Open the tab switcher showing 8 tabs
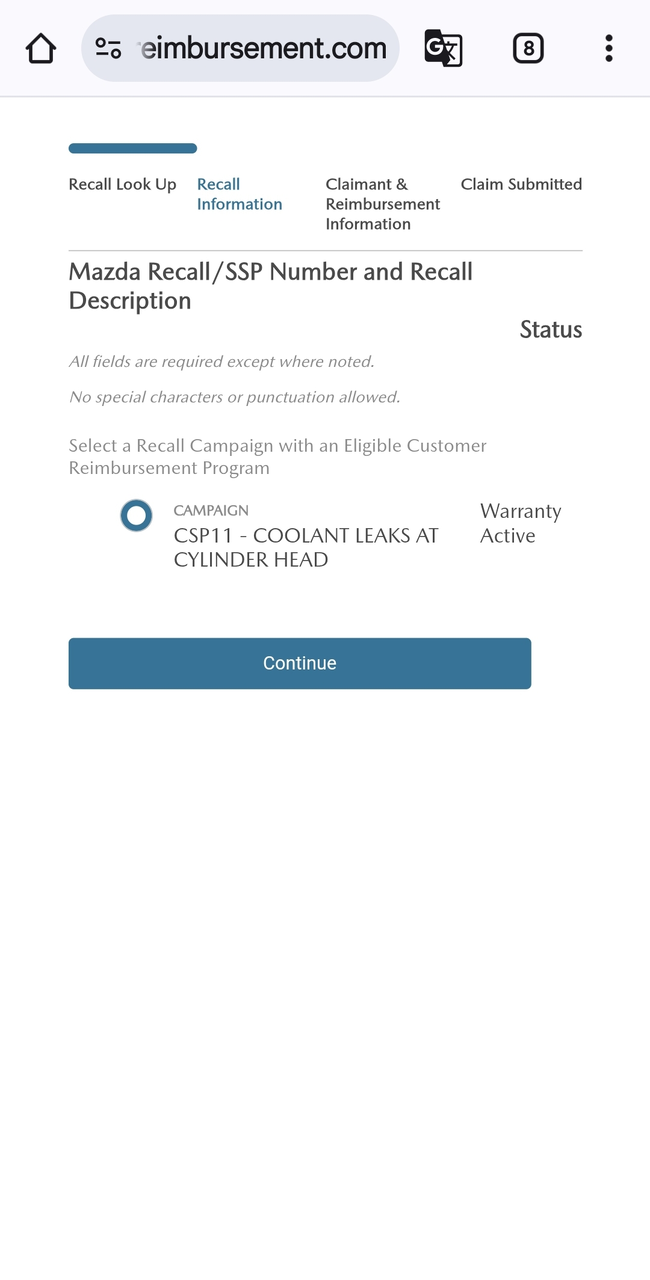Image resolution: width=650 pixels, height=1280 pixels. point(528,48)
